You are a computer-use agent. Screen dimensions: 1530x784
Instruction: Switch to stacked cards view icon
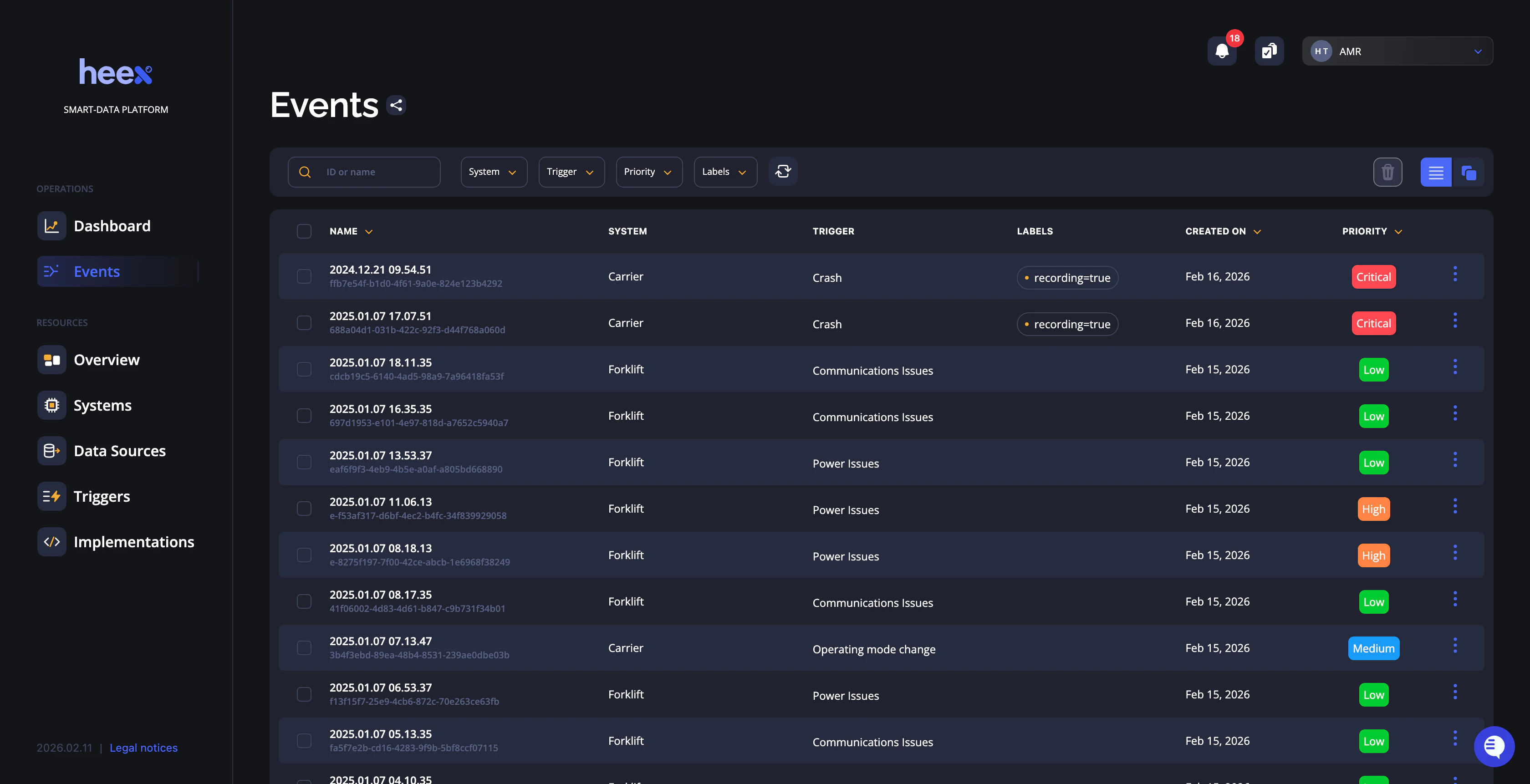pyautogui.click(x=1468, y=172)
